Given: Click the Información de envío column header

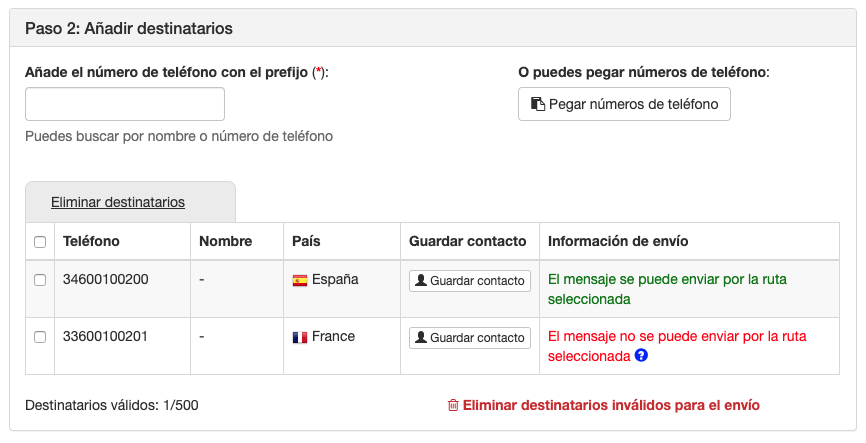Looking at the screenshot, I should [x=618, y=241].
